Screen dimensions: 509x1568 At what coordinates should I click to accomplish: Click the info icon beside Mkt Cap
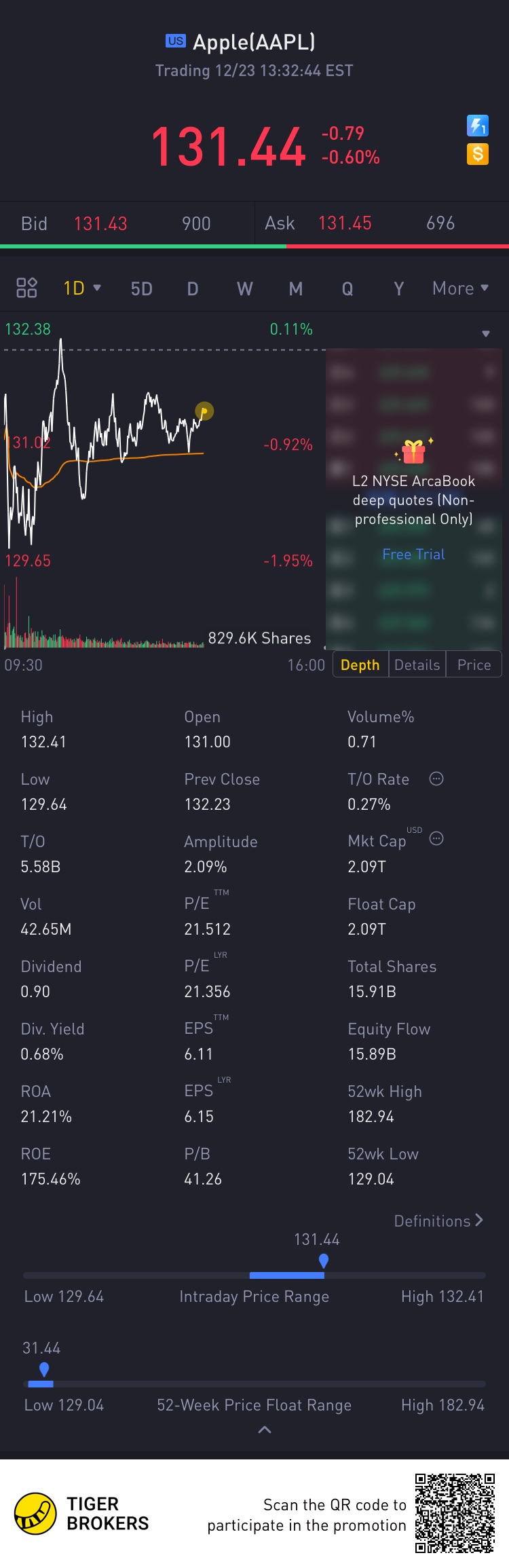pos(436,838)
